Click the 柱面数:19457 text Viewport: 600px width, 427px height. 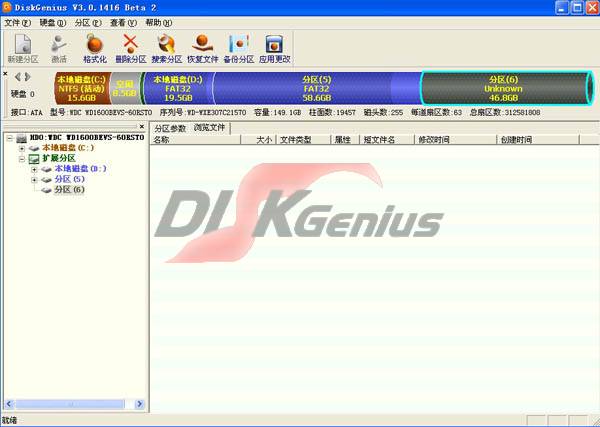332,112
